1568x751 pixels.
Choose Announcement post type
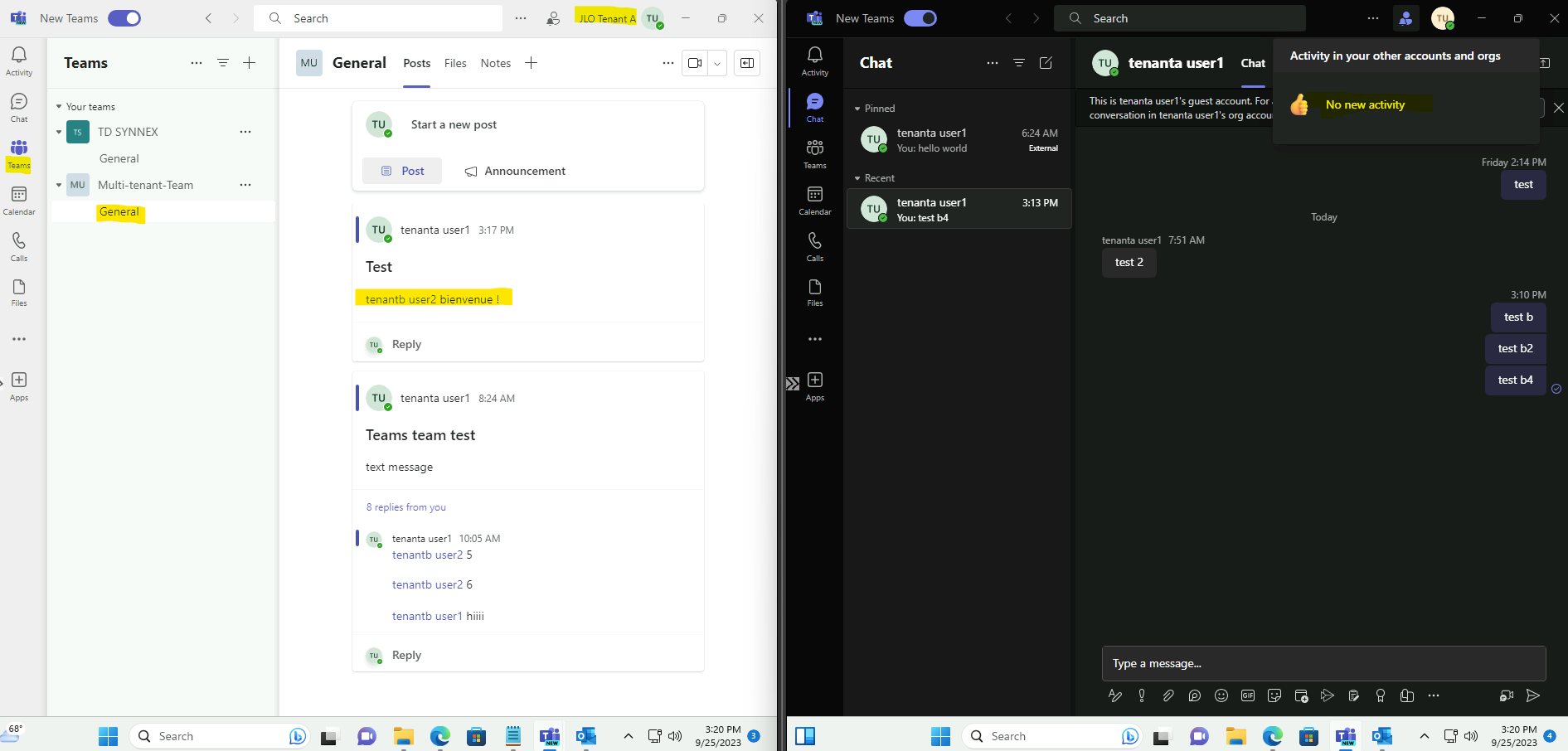click(515, 171)
